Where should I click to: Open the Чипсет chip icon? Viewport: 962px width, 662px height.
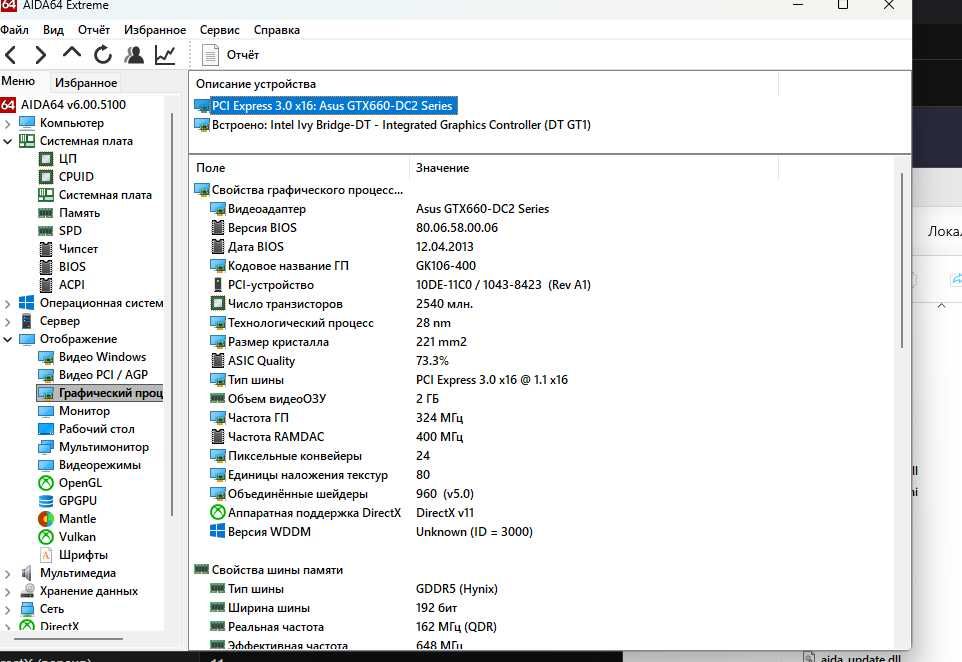click(x=46, y=249)
